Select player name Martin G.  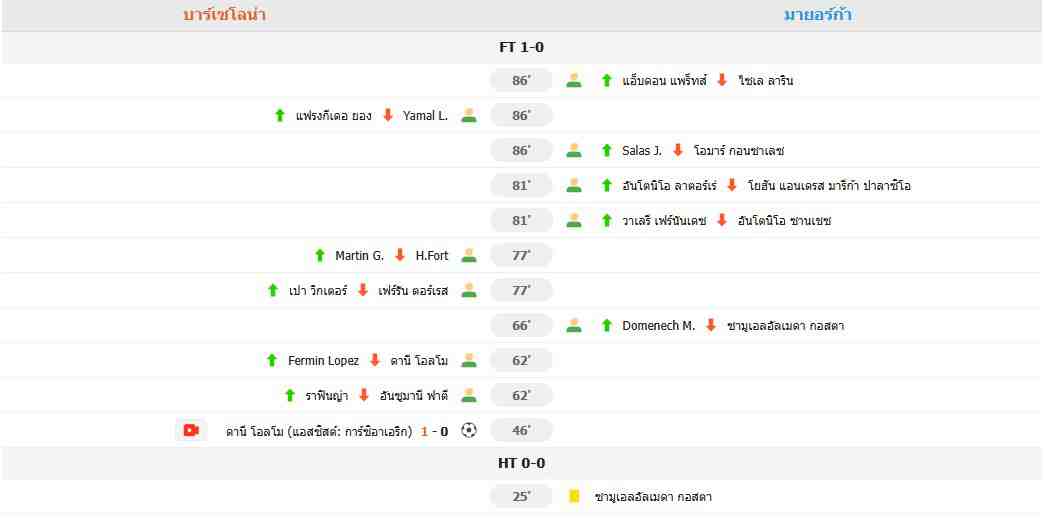[x=360, y=256]
